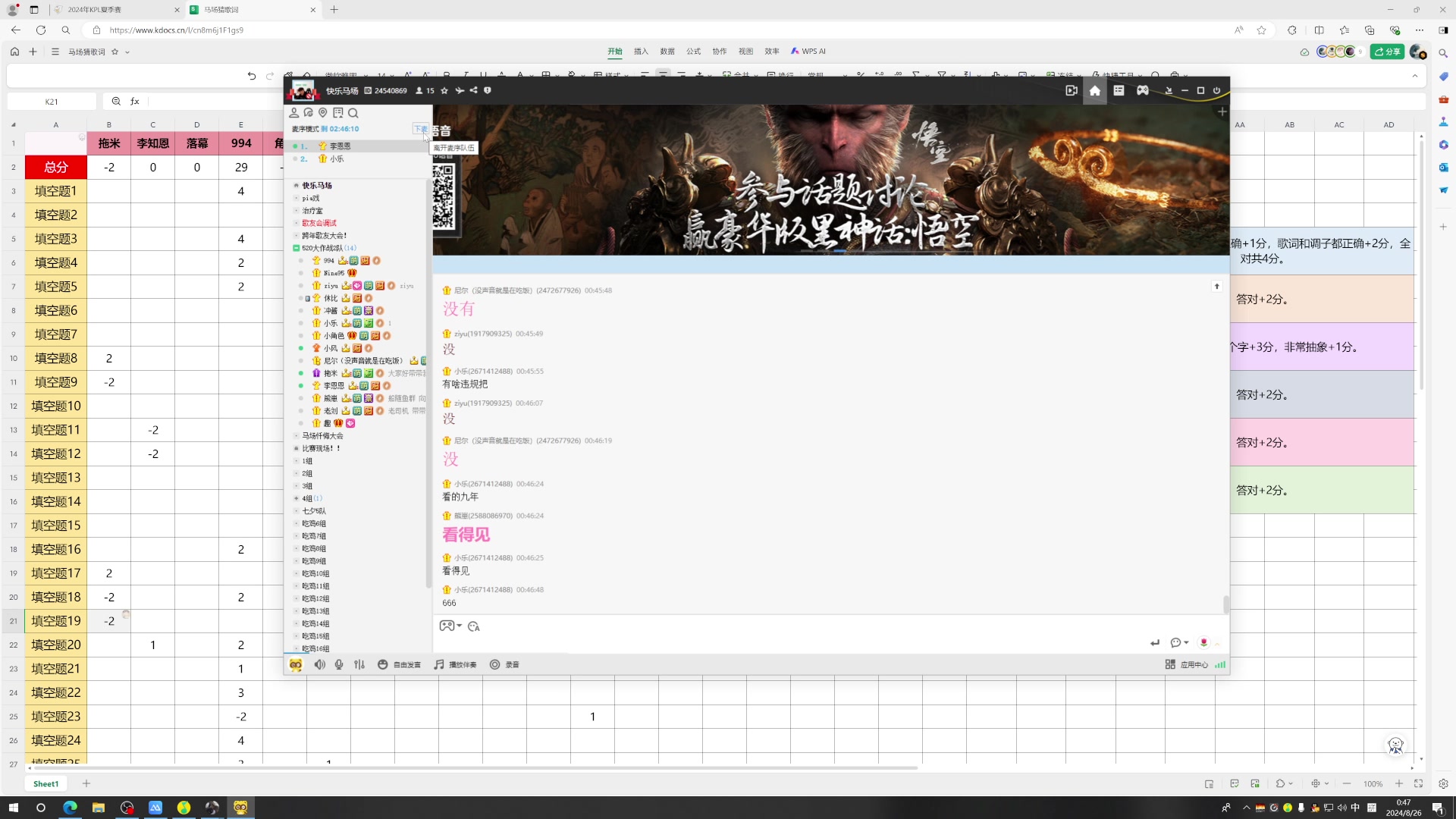
Task: Expand the 吃鸡10组 channel
Action: 297,573
